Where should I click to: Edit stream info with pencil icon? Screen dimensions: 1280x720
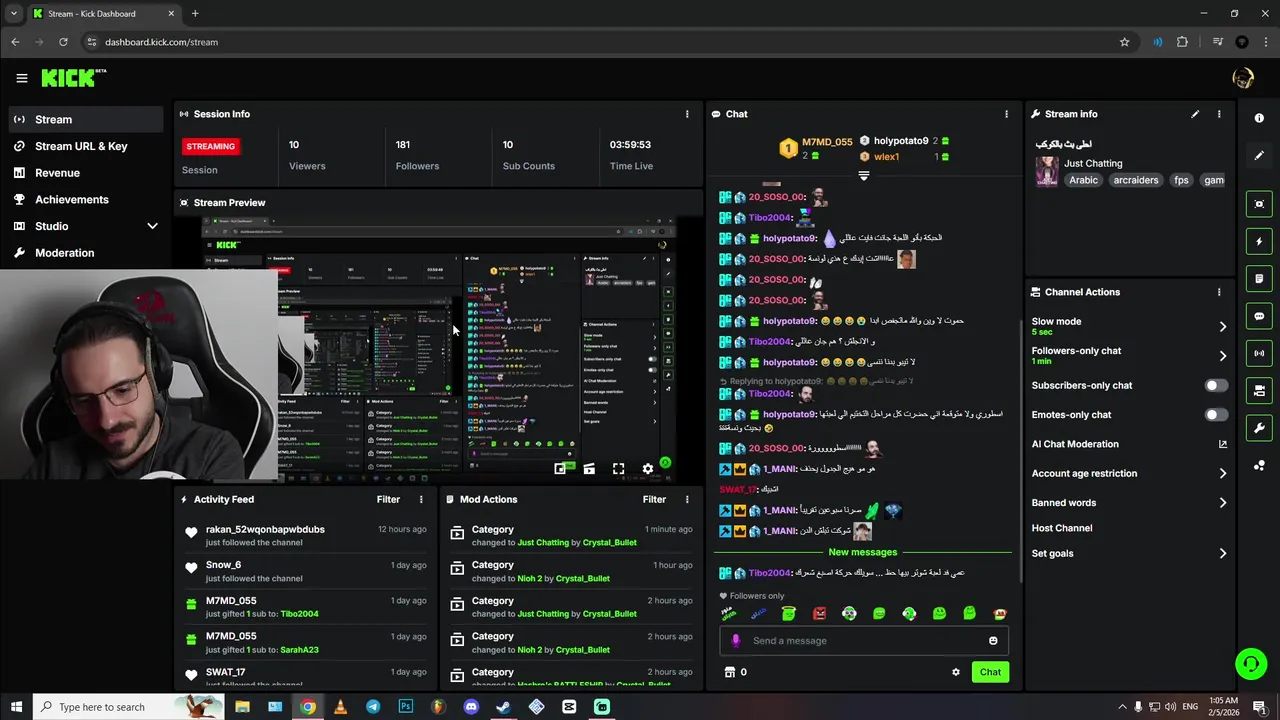[x=1195, y=114]
